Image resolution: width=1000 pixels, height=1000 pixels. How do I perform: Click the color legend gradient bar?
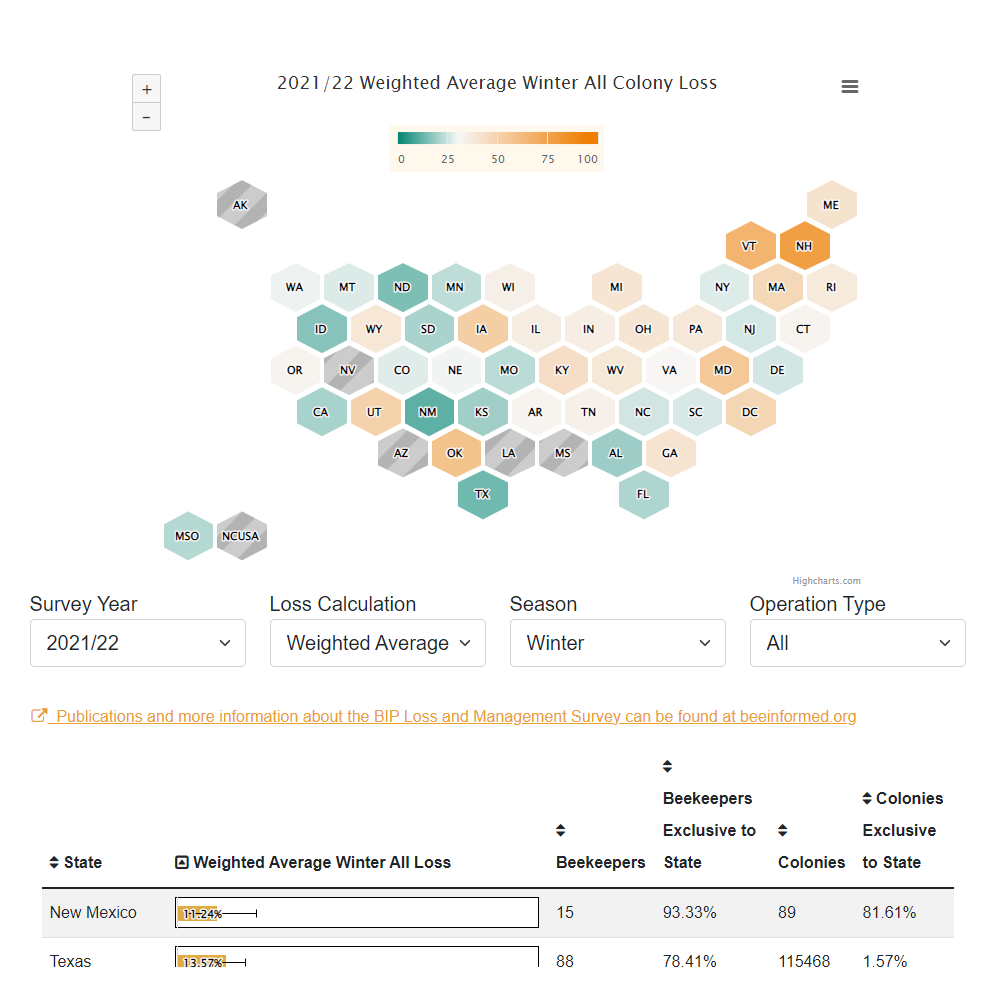(x=497, y=138)
